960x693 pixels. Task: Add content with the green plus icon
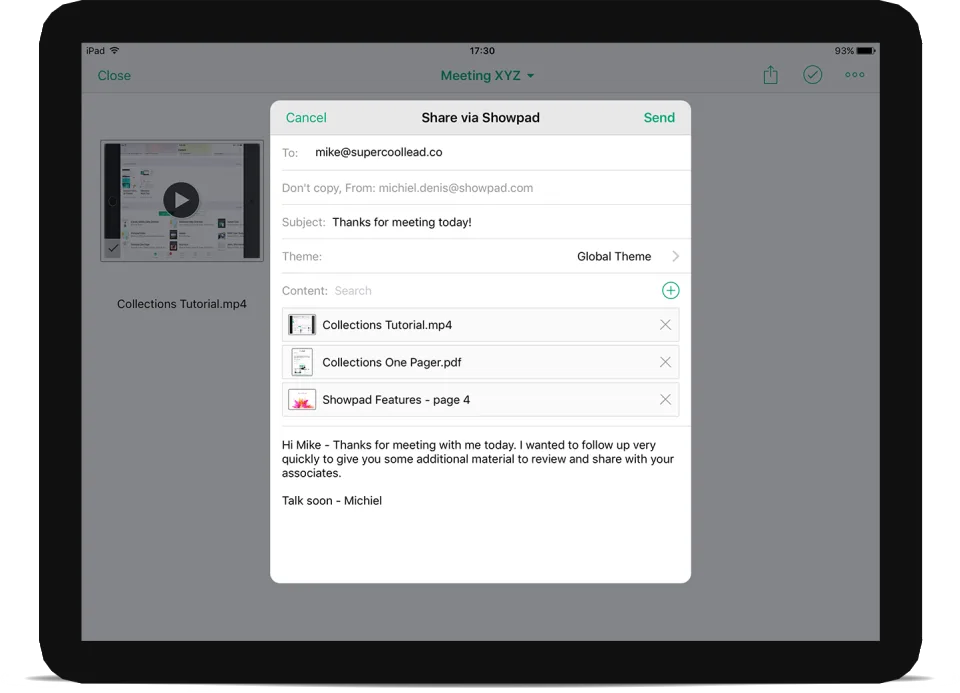click(x=670, y=290)
